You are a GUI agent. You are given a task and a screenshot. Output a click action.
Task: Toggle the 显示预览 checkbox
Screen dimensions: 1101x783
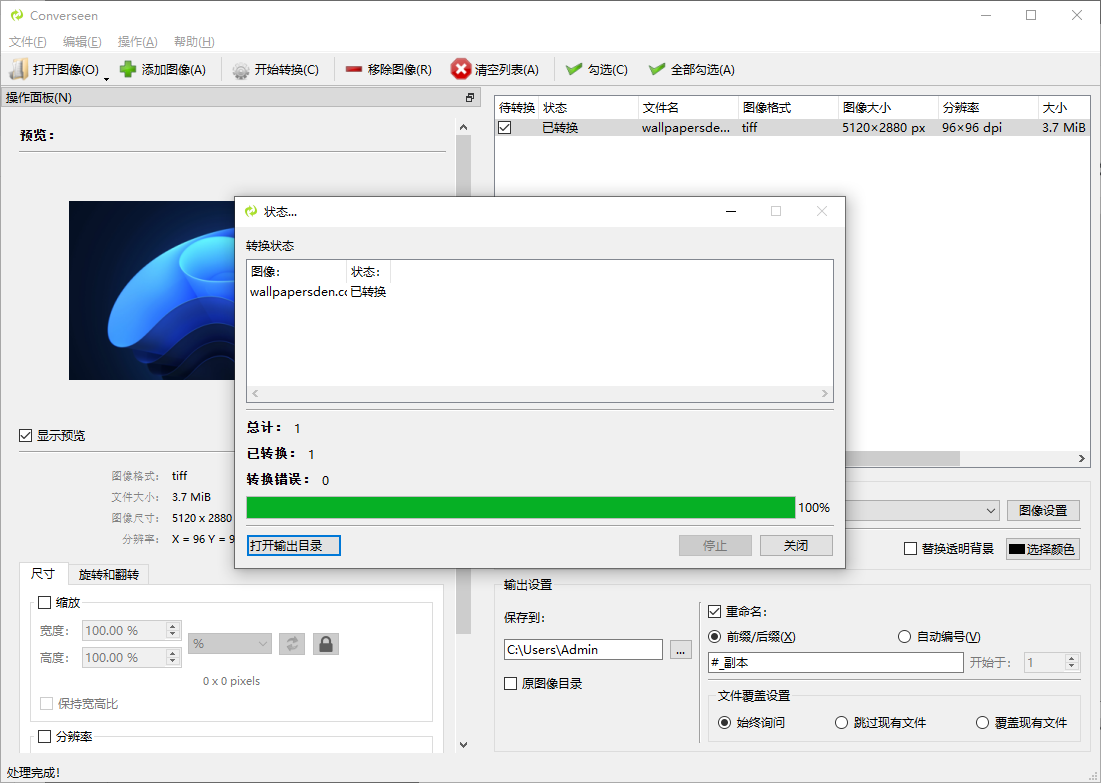24,435
